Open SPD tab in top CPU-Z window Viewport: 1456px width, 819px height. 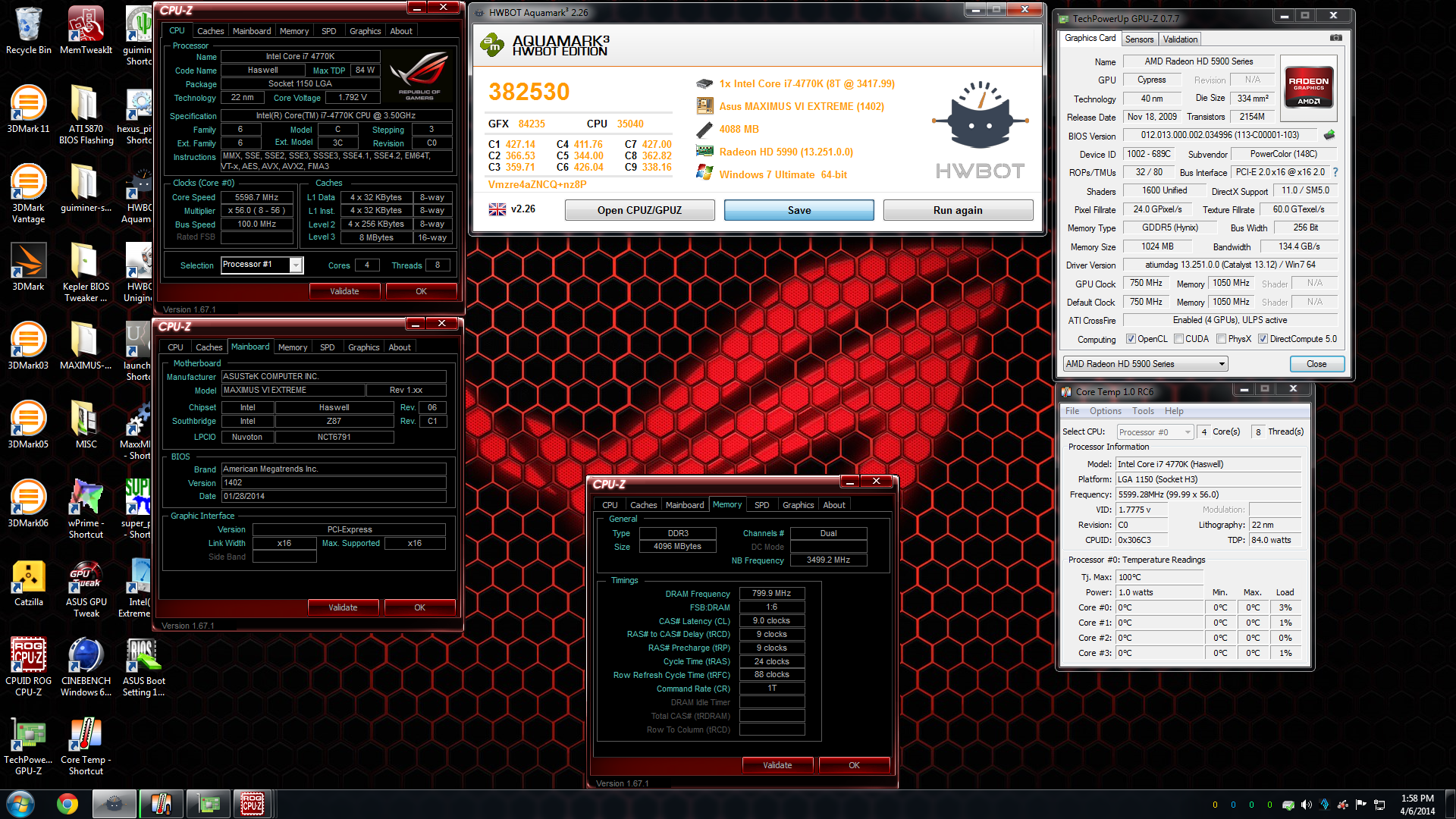(328, 31)
